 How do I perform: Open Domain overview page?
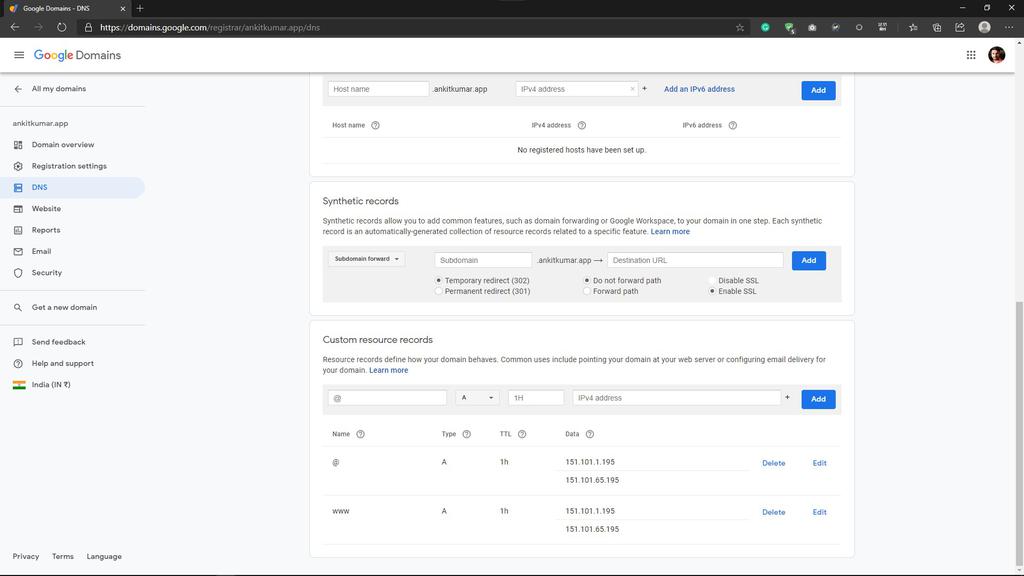tap(63, 144)
